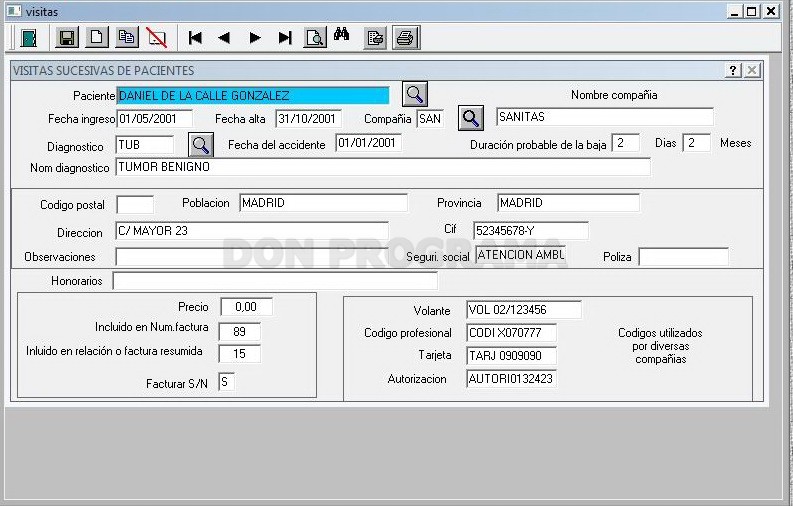The height and width of the screenshot is (506, 793).
Task: Copy the current record with duplicate icon
Action: click(126, 38)
